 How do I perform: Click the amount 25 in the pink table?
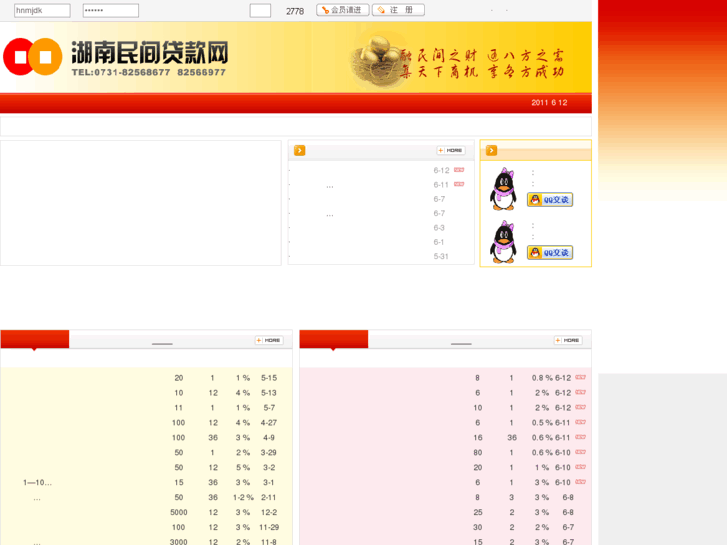478,513
